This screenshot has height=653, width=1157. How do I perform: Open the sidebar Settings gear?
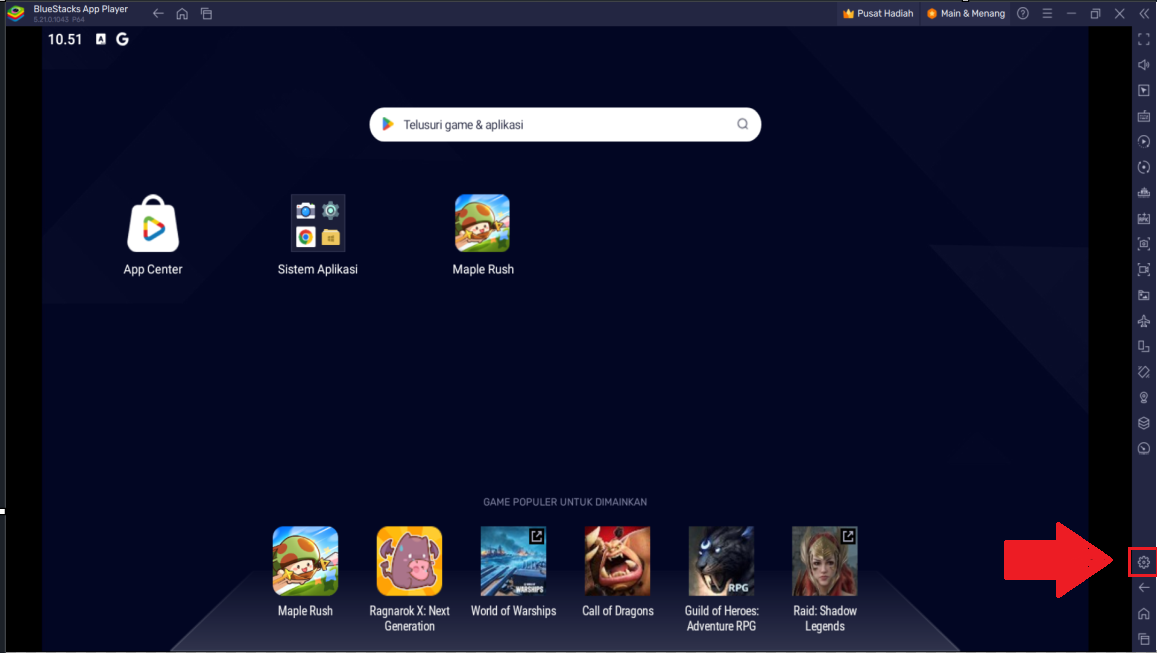coord(1143,562)
